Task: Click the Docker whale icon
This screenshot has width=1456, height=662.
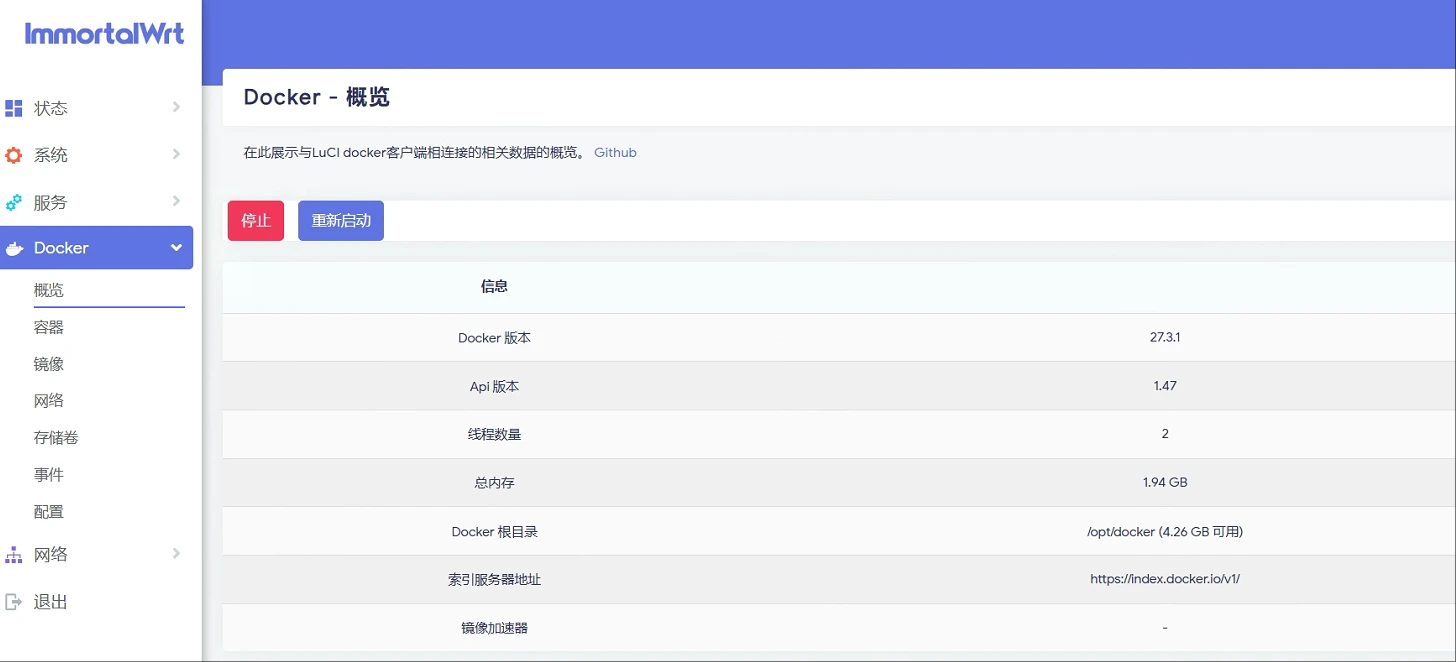Action: (14, 248)
